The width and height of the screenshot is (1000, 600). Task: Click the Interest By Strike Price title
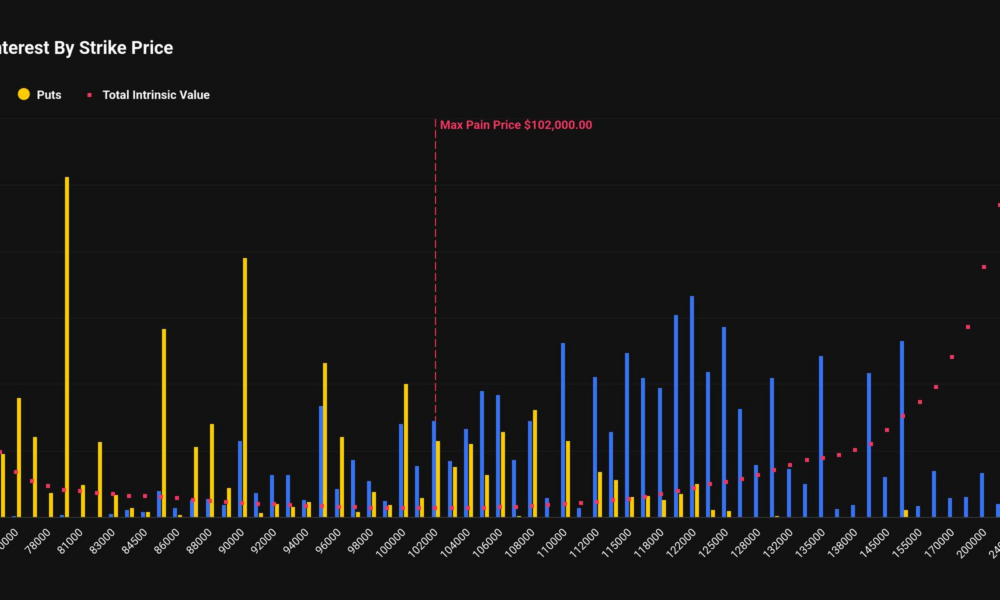click(x=85, y=47)
